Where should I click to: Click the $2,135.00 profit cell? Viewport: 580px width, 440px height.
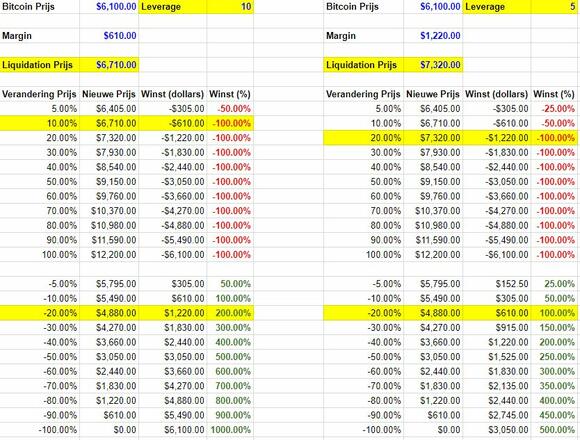click(497, 386)
